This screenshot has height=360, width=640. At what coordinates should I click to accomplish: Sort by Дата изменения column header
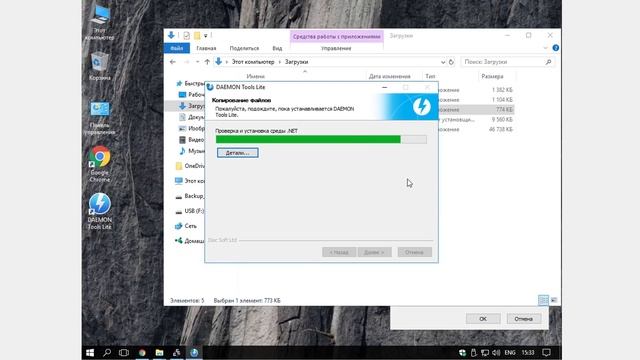tap(389, 76)
